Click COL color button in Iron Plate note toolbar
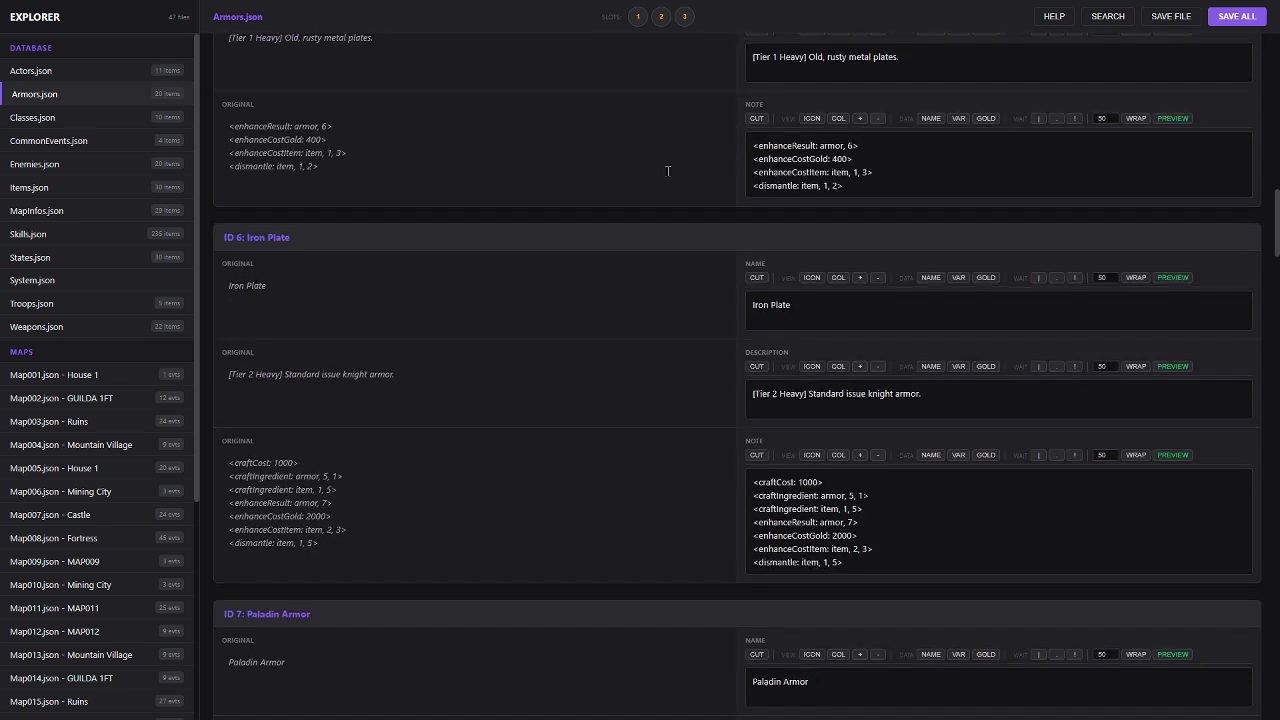The width and height of the screenshot is (1280, 720). [838, 455]
